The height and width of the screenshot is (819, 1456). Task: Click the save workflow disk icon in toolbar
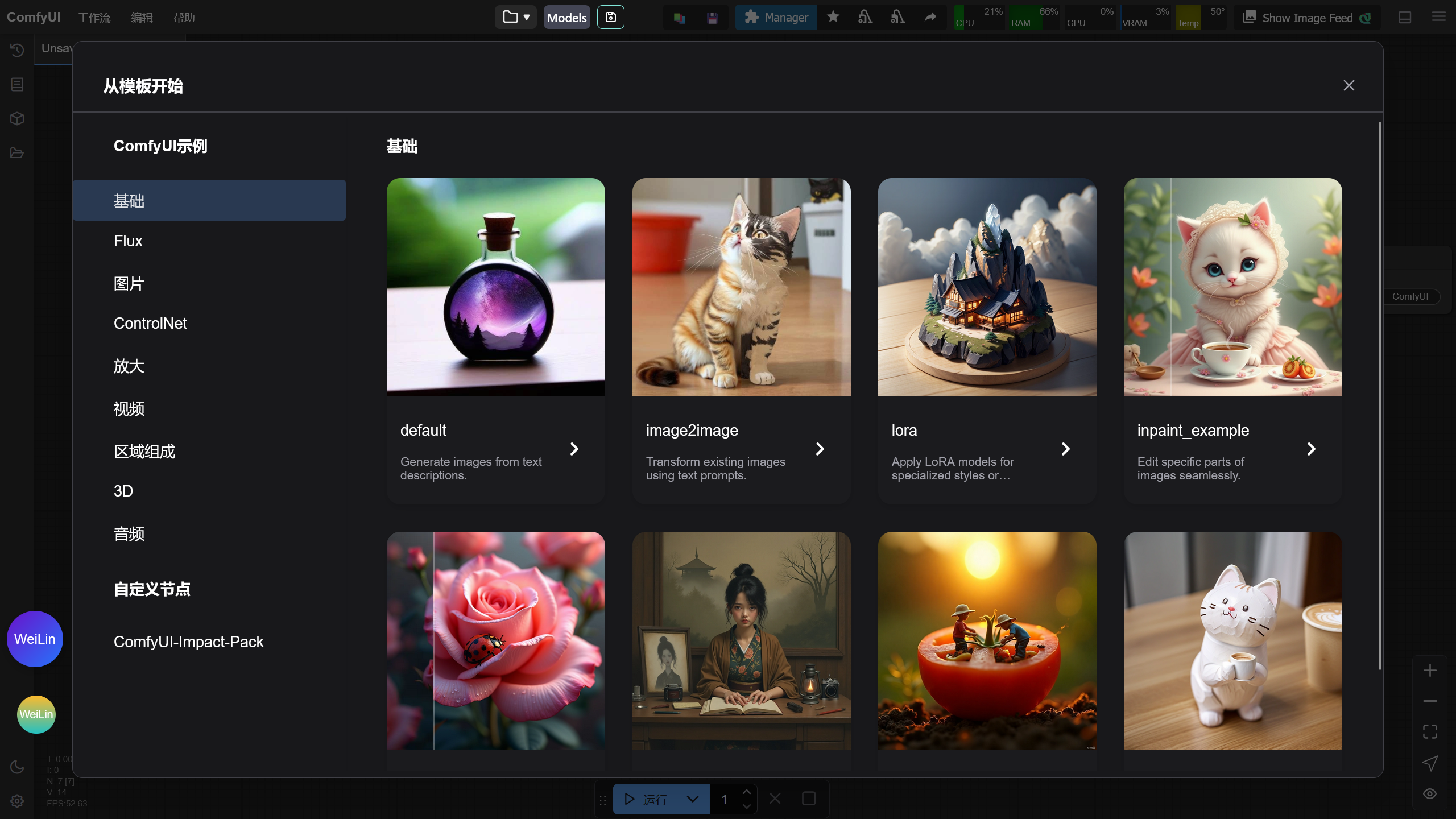pos(610,17)
